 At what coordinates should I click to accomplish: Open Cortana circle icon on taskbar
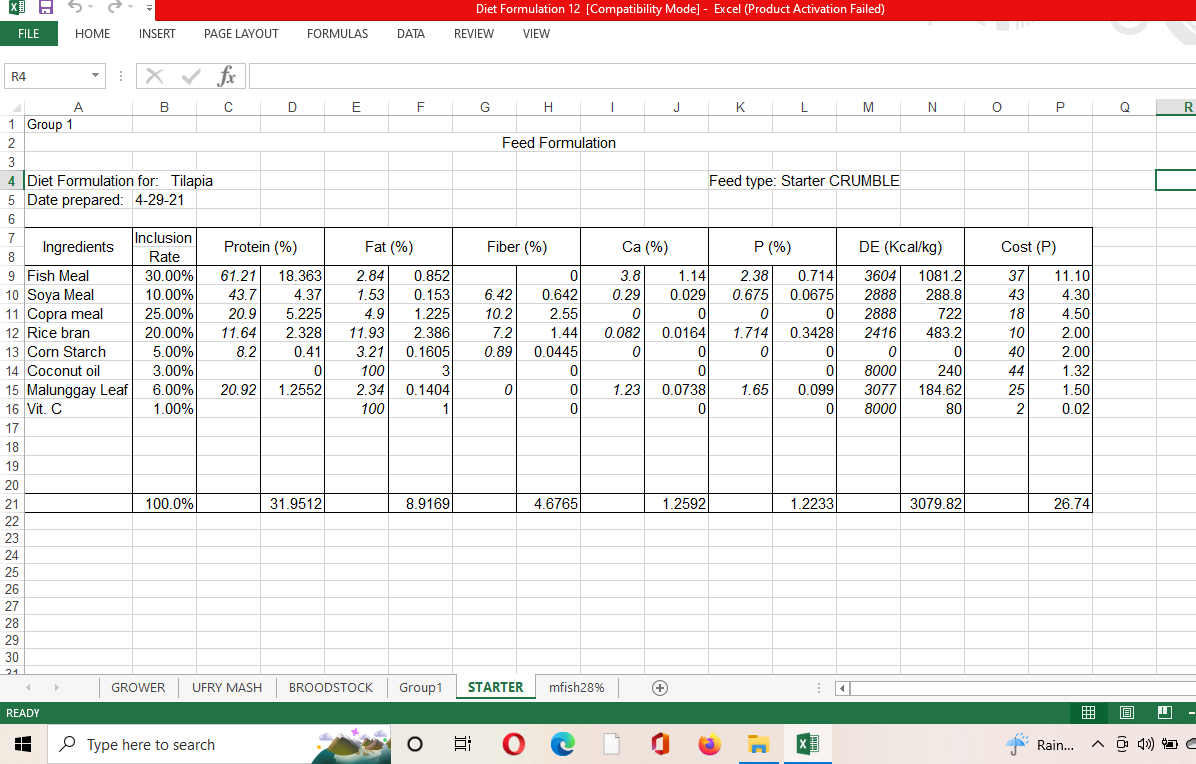[x=415, y=744]
